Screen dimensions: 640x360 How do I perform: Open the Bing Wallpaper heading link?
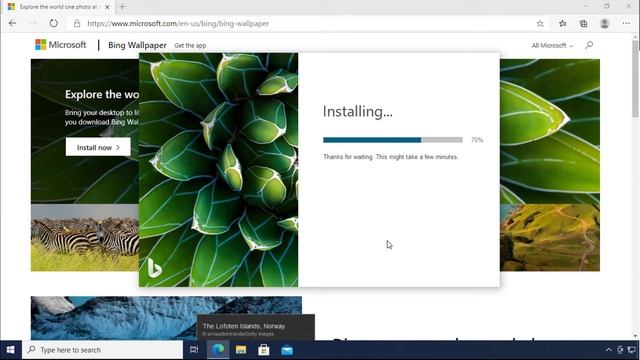(137, 45)
